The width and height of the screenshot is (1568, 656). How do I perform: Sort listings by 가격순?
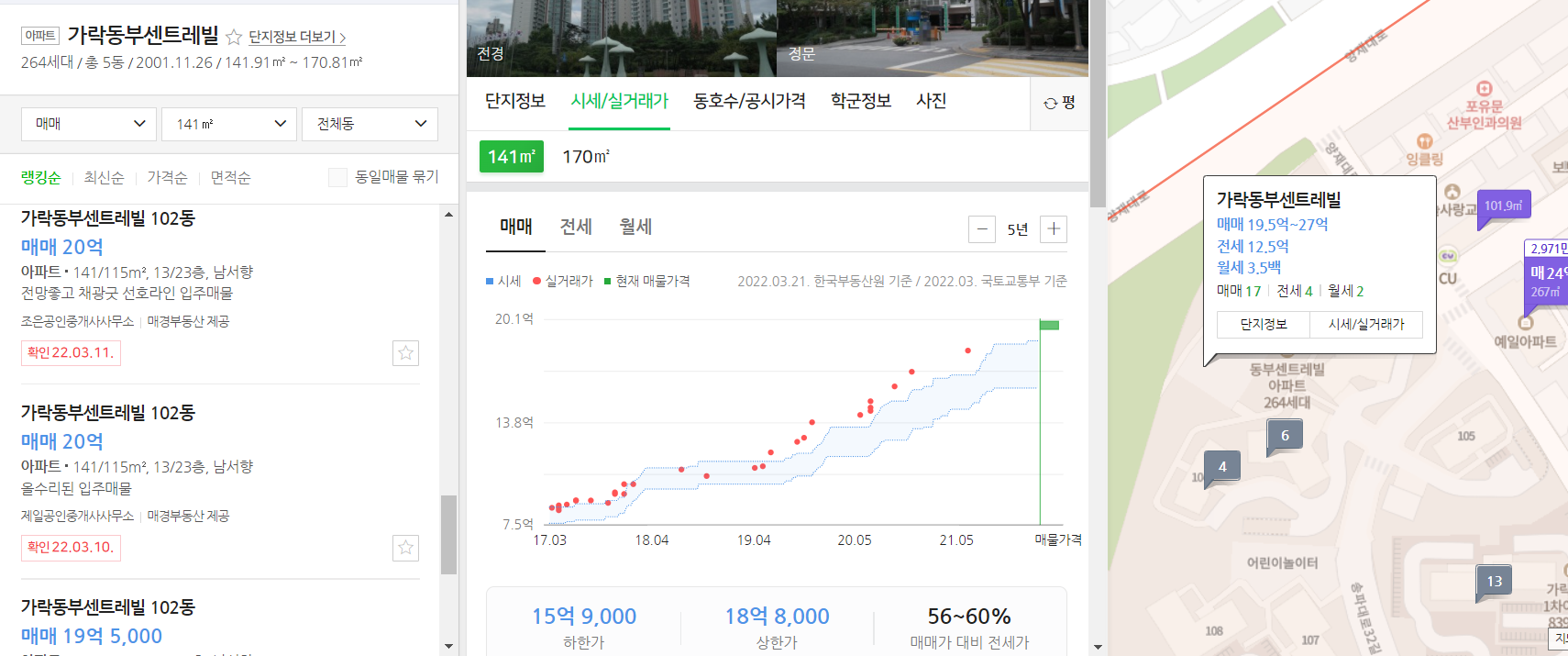point(167,177)
